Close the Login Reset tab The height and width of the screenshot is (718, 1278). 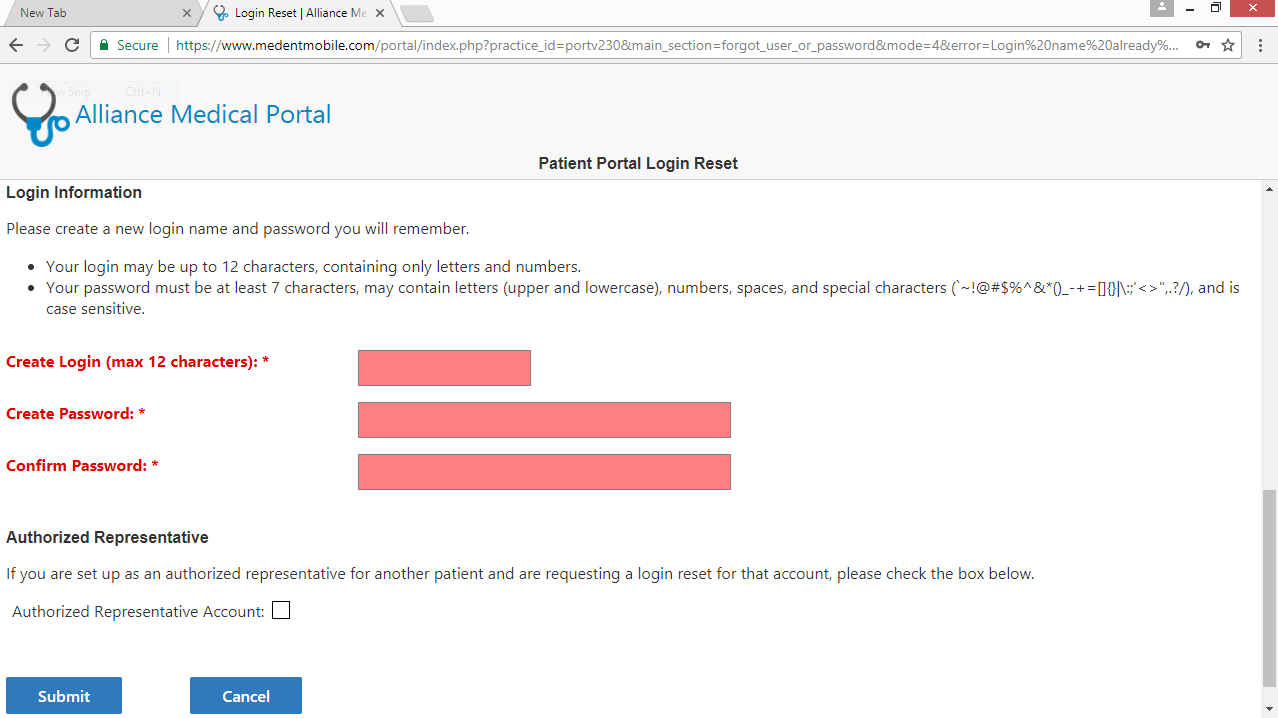pyautogui.click(x=383, y=13)
